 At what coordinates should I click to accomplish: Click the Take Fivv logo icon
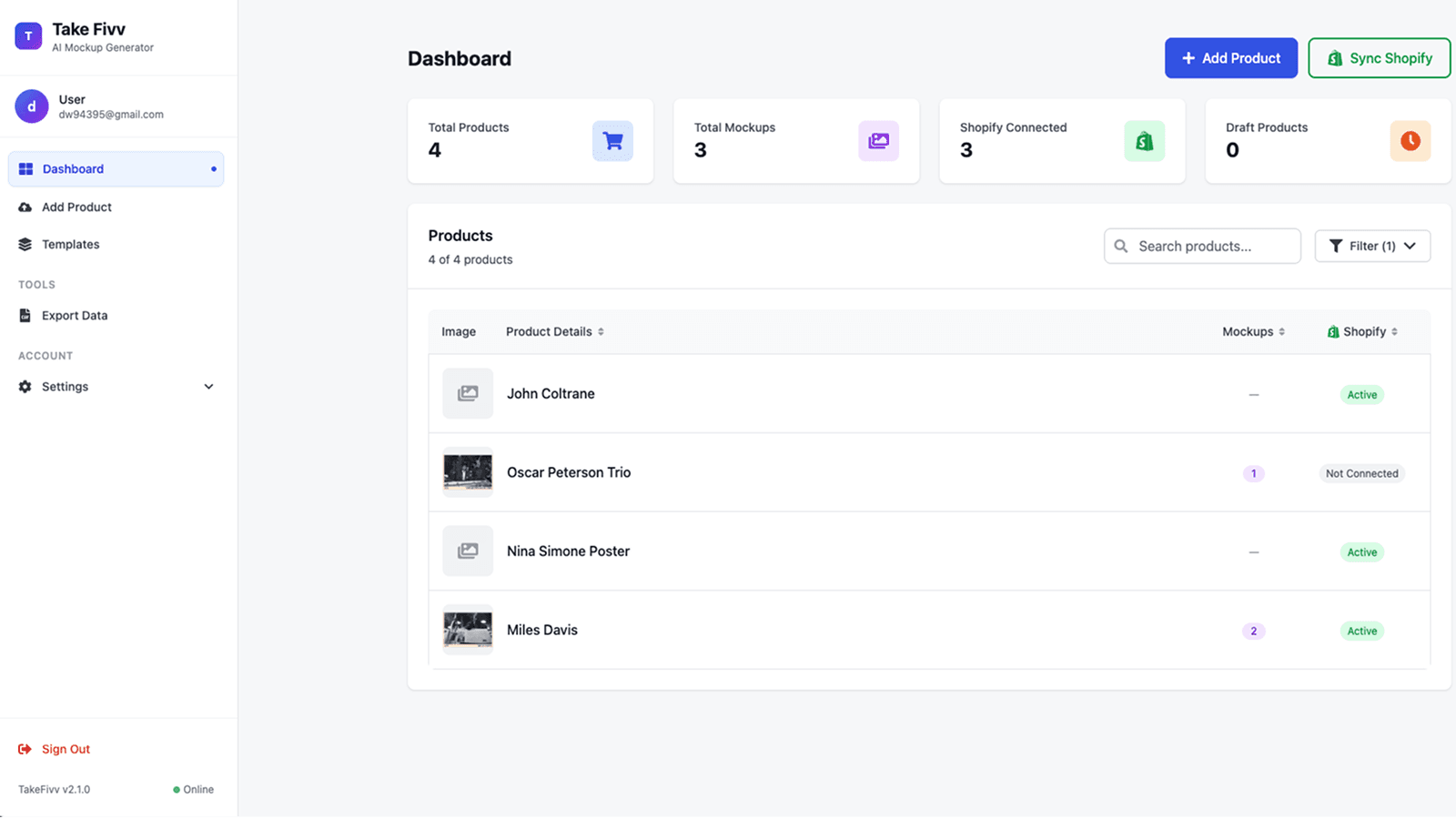point(28,36)
